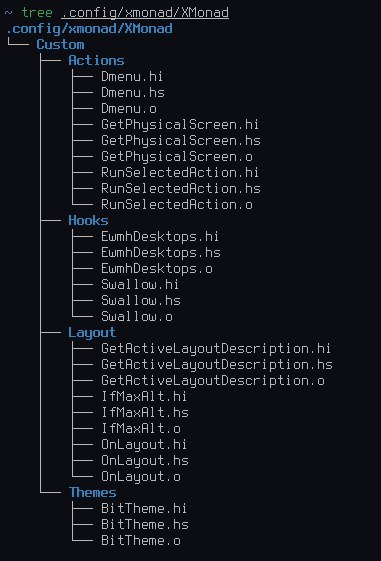
Task: Select BitTheme.o at the bottom
Action: click(x=141, y=541)
